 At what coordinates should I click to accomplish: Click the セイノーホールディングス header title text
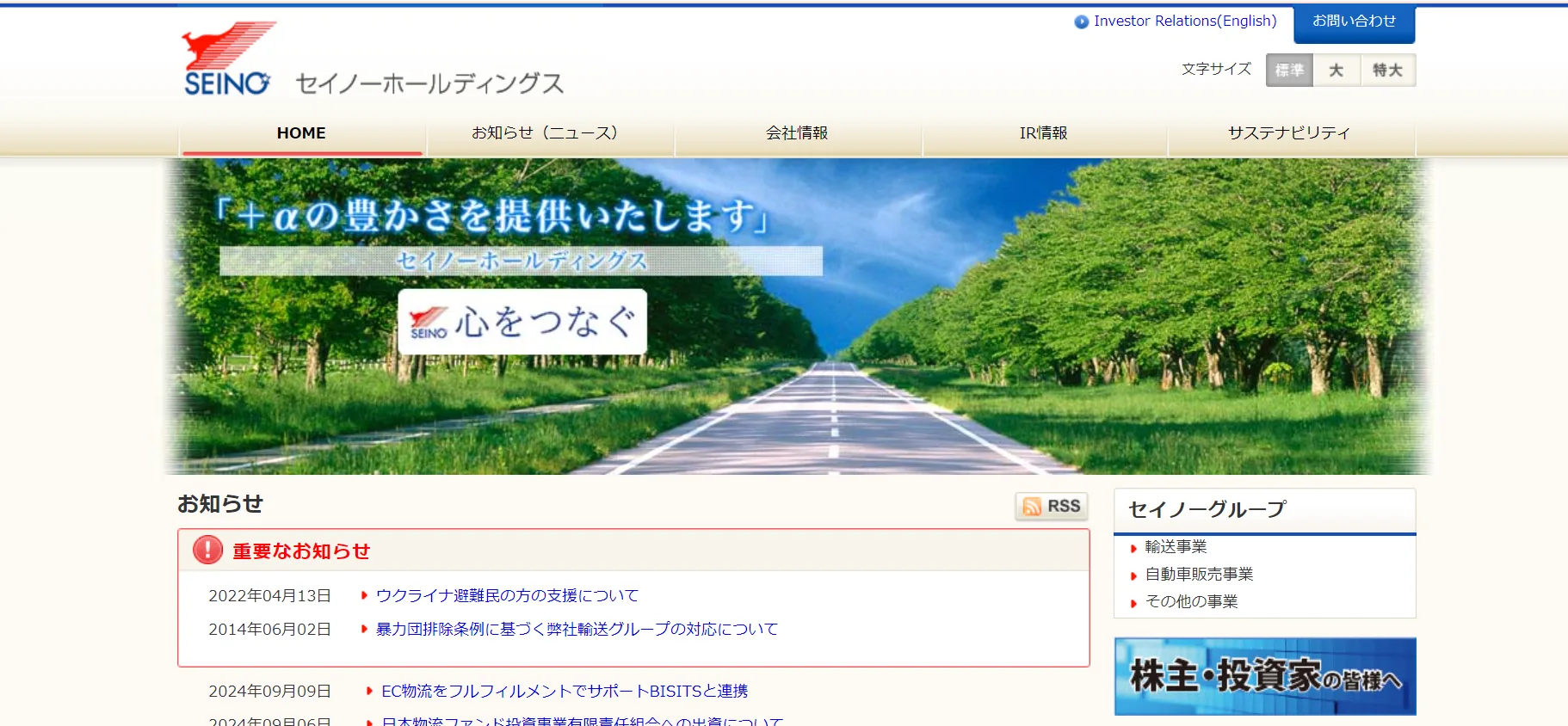click(x=429, y=83)
